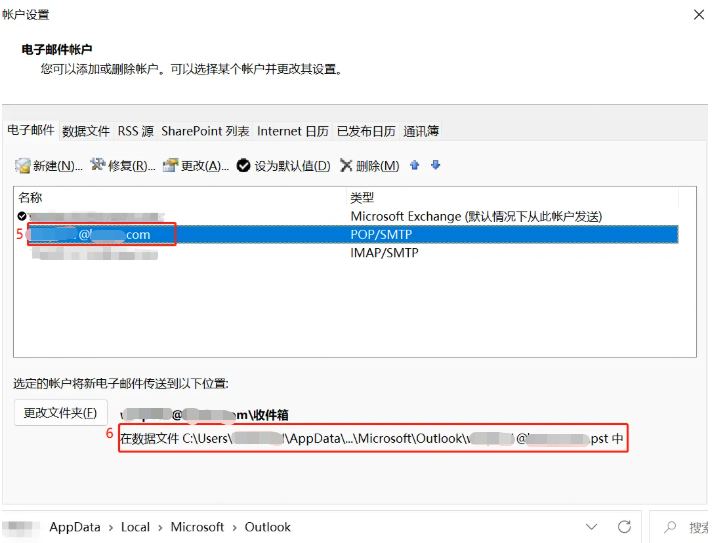The width and height of the screenshot is (718, 543).
Task: Click Microsoft in the Explorer address bar
Action: tap(197, 527)
